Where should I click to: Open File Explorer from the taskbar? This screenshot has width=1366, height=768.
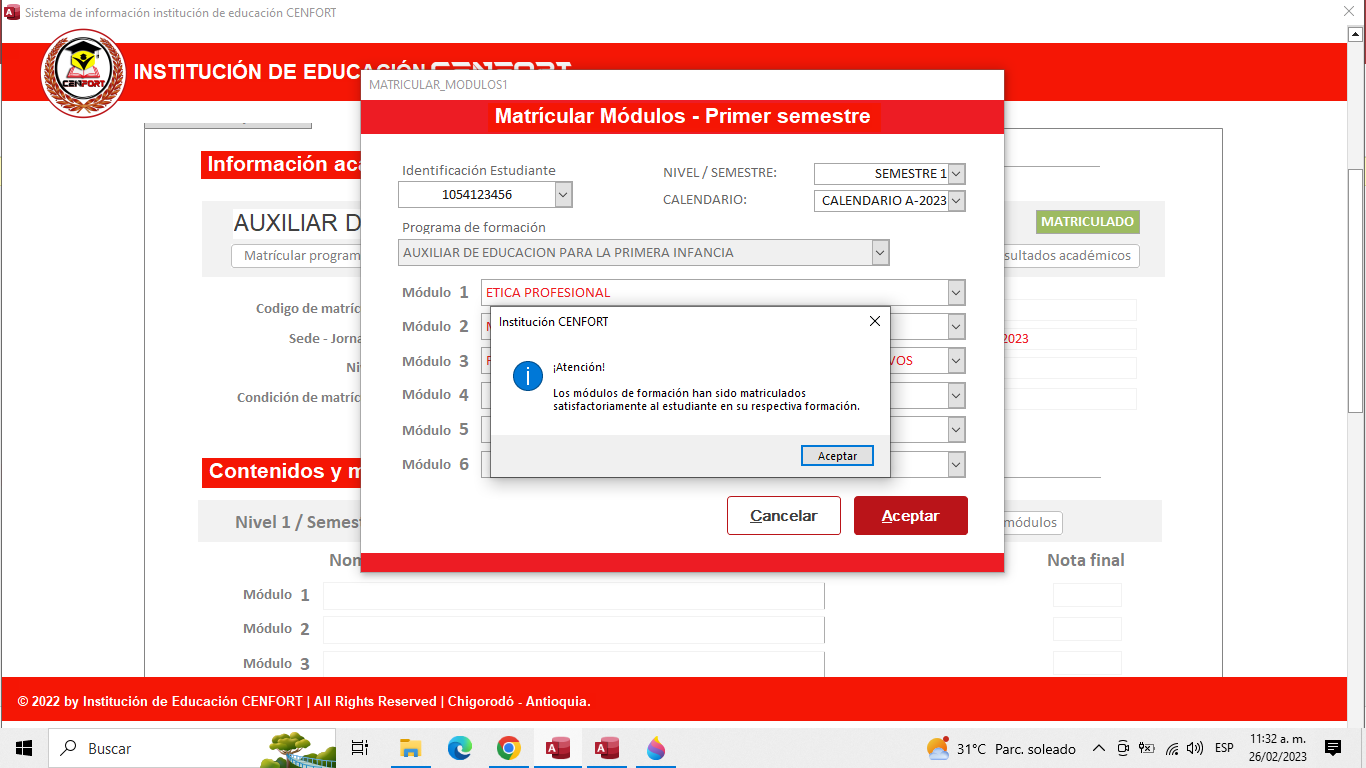(410, 748)
